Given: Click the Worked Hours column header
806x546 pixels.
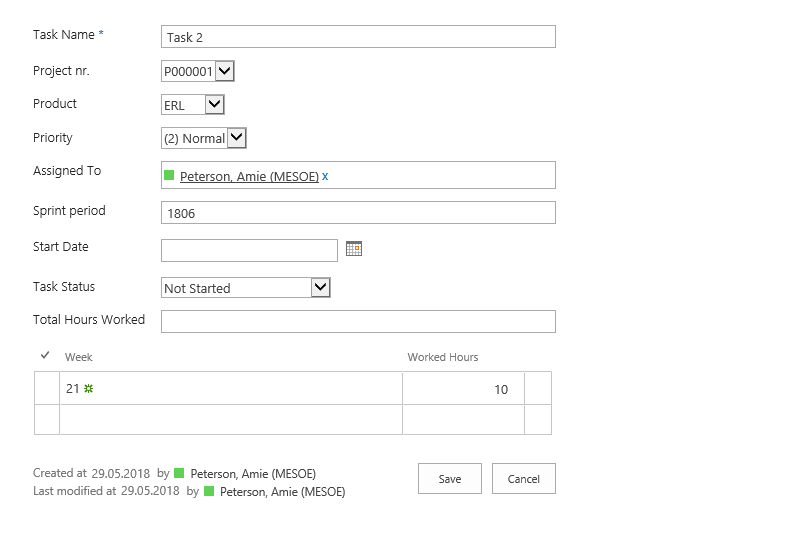Looking at the screenshot, I should (x=442, y=357).
